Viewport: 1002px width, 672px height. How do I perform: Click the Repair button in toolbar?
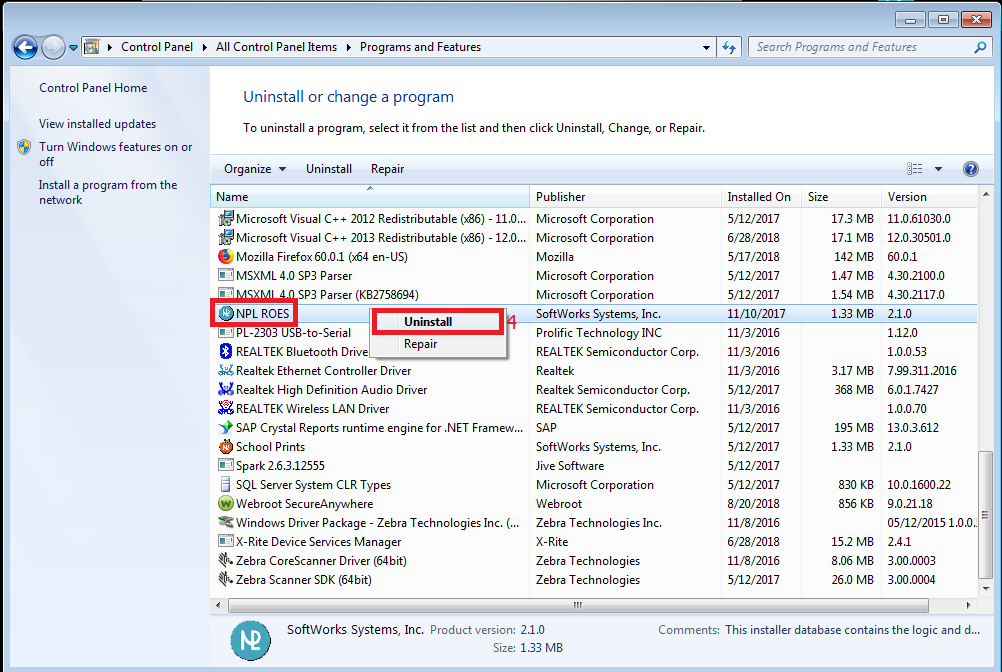coord(387,169)
